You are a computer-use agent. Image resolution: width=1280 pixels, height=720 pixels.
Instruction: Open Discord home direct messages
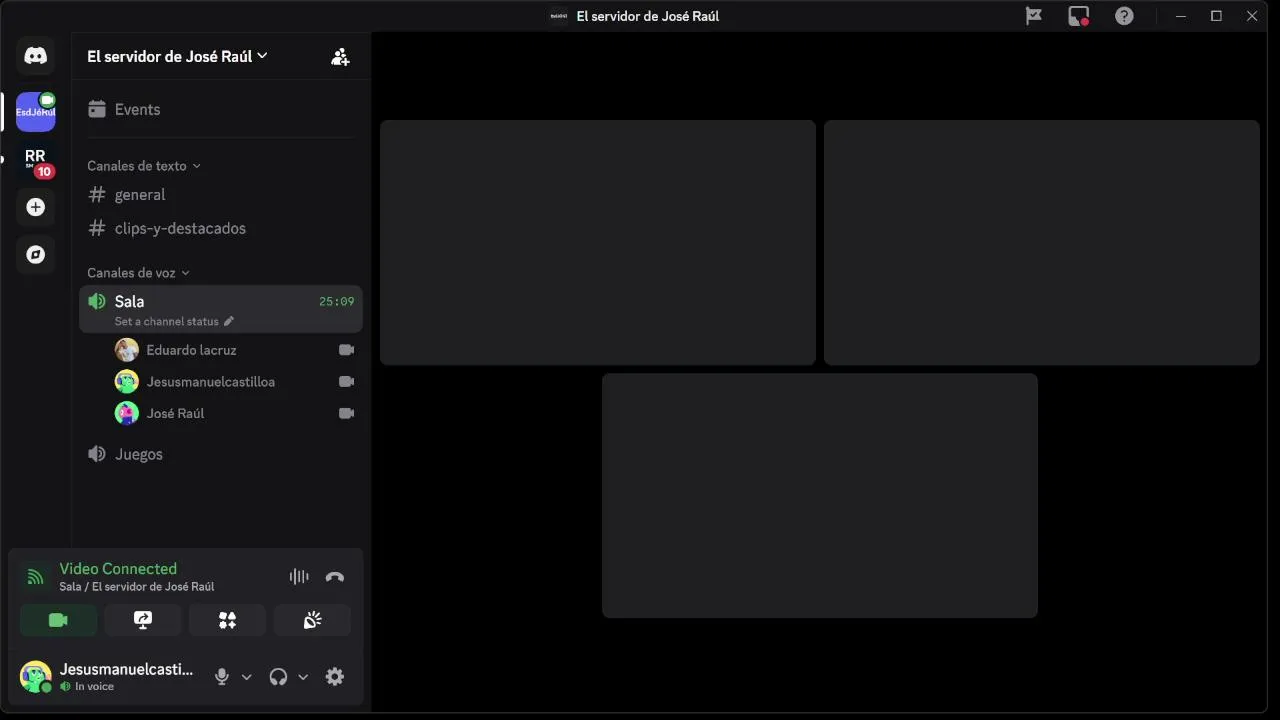pyautogui.click(x=35, y=56)
